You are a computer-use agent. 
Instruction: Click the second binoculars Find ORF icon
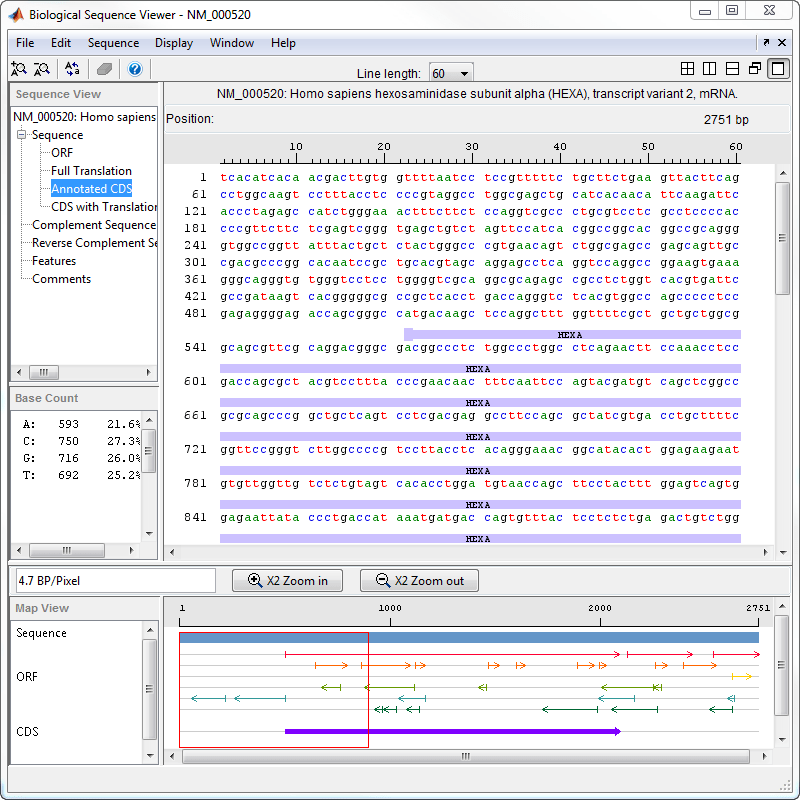[42, 69]
